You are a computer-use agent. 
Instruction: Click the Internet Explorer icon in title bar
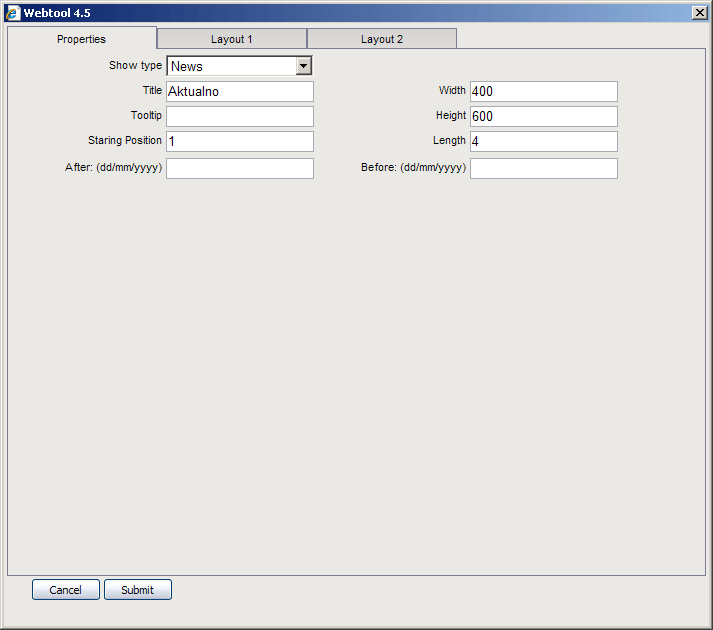click(13, 12)
